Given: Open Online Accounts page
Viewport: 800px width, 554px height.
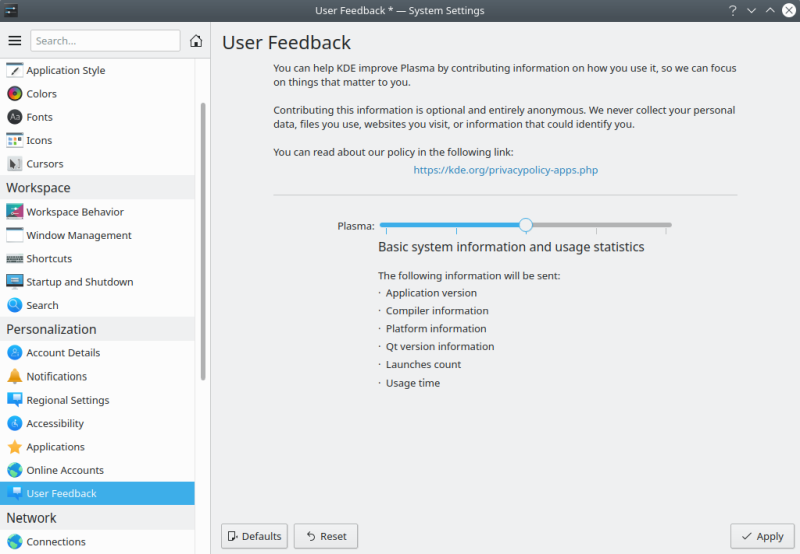Looking at the screenshot, I should [97, 470].
